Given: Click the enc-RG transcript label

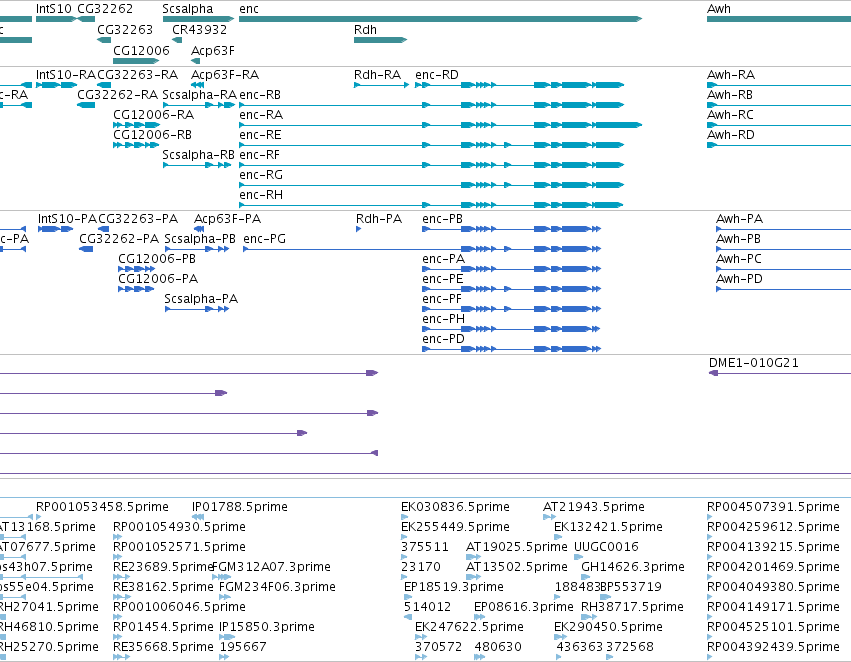Looking at the screenshot, I should click(261, 175).
